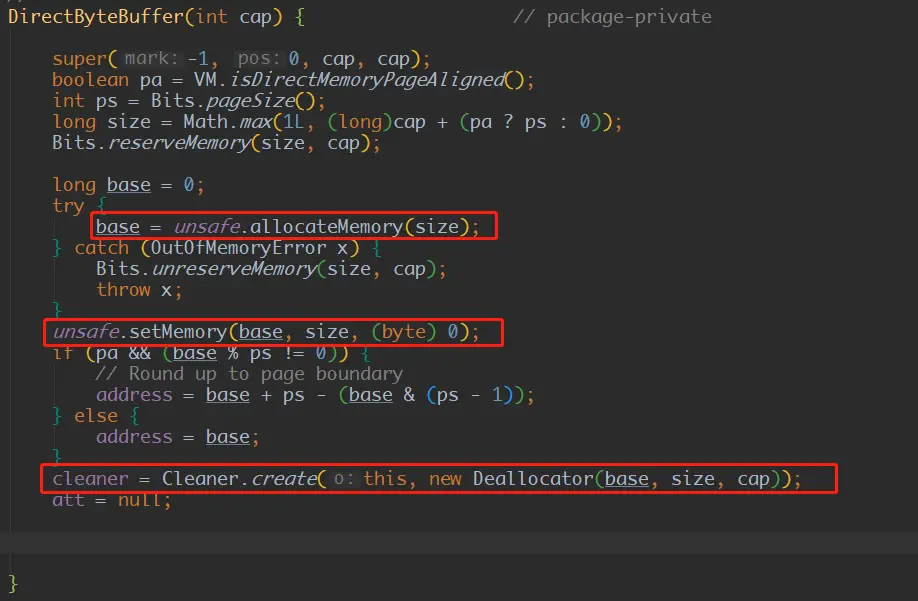Click the 'att = null;' statement
The height and width of the screenshot is (601, 918).
click(x=112, y=500)
